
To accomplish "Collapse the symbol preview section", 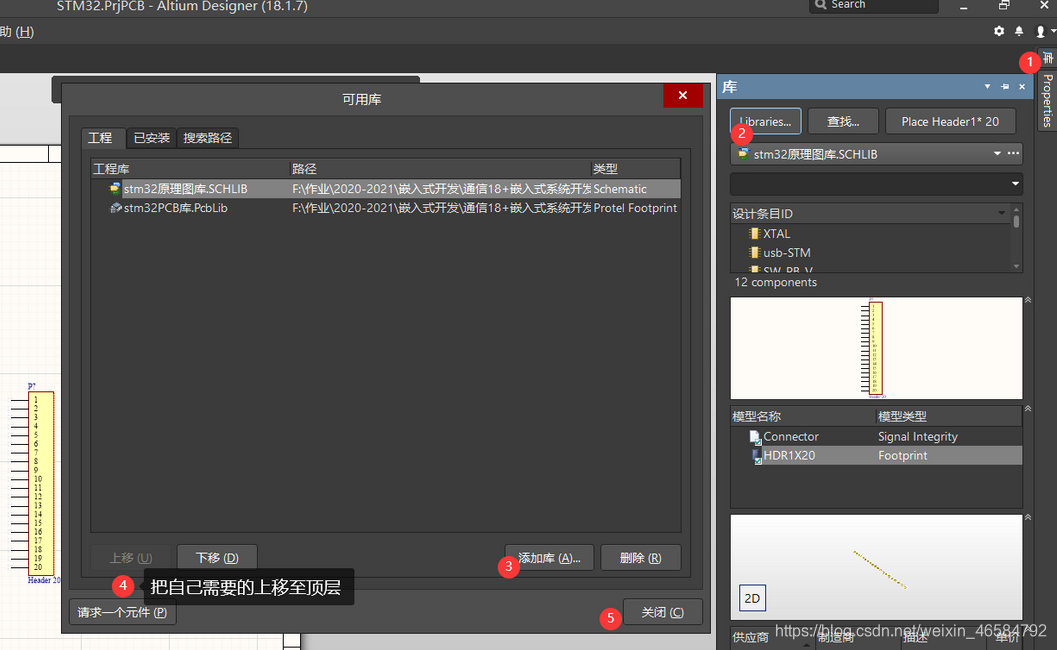I will [x=1028, y=300].
